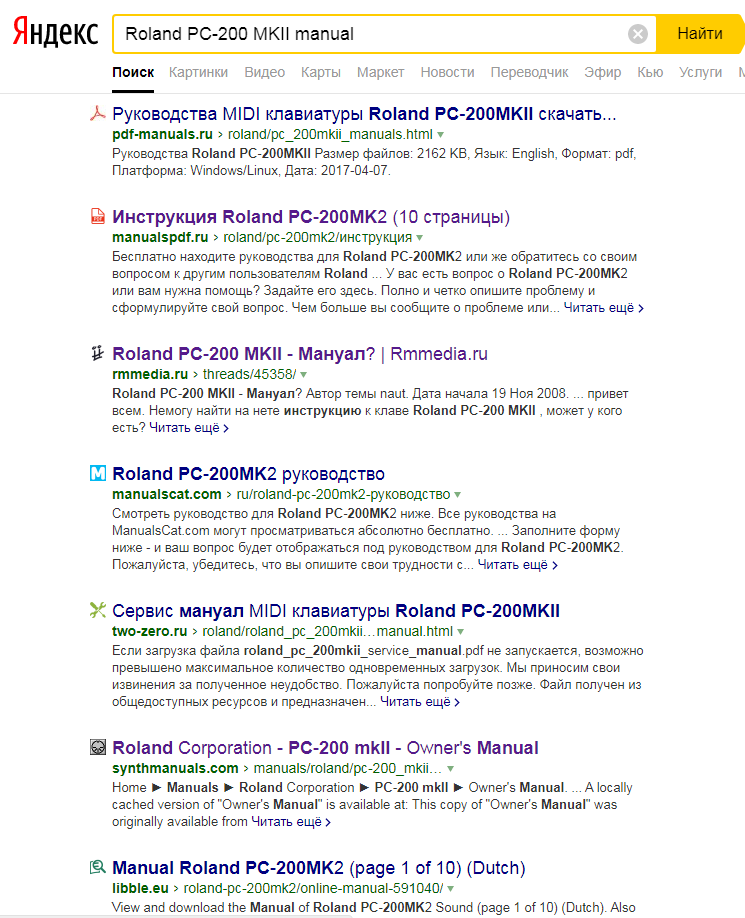Click 'Читать ещё' in synthmanuals.com snippet
Viewport: 745px width, 918px height.
coord(291,822)
